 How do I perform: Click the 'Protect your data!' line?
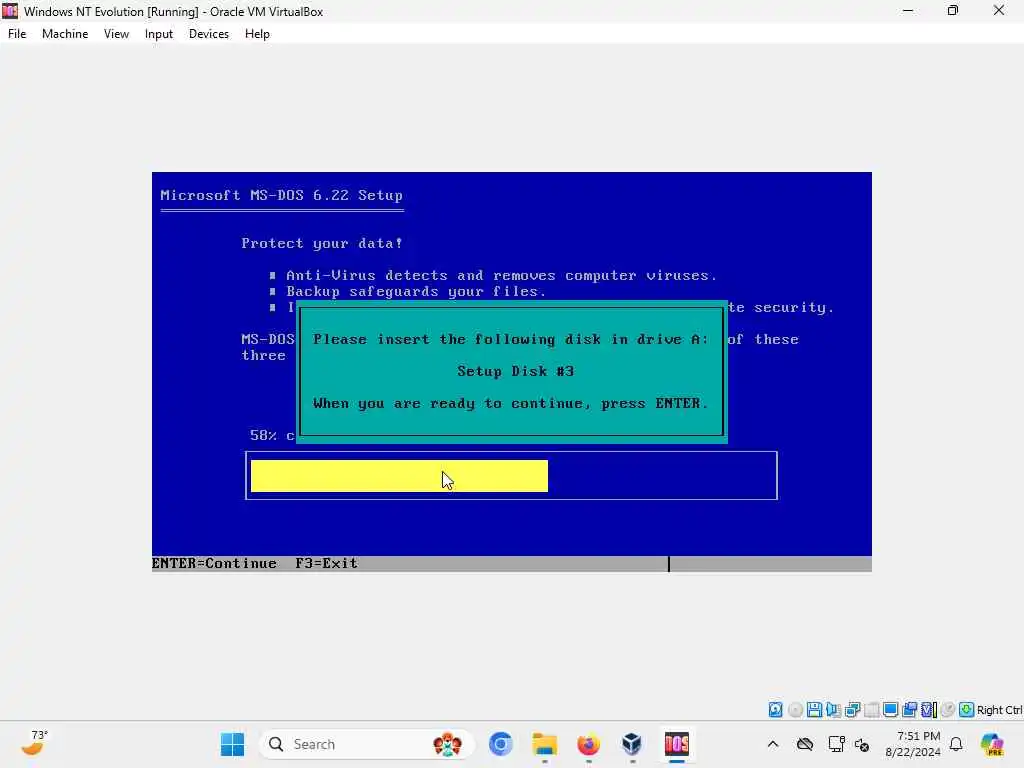click(x=322, y=244)
